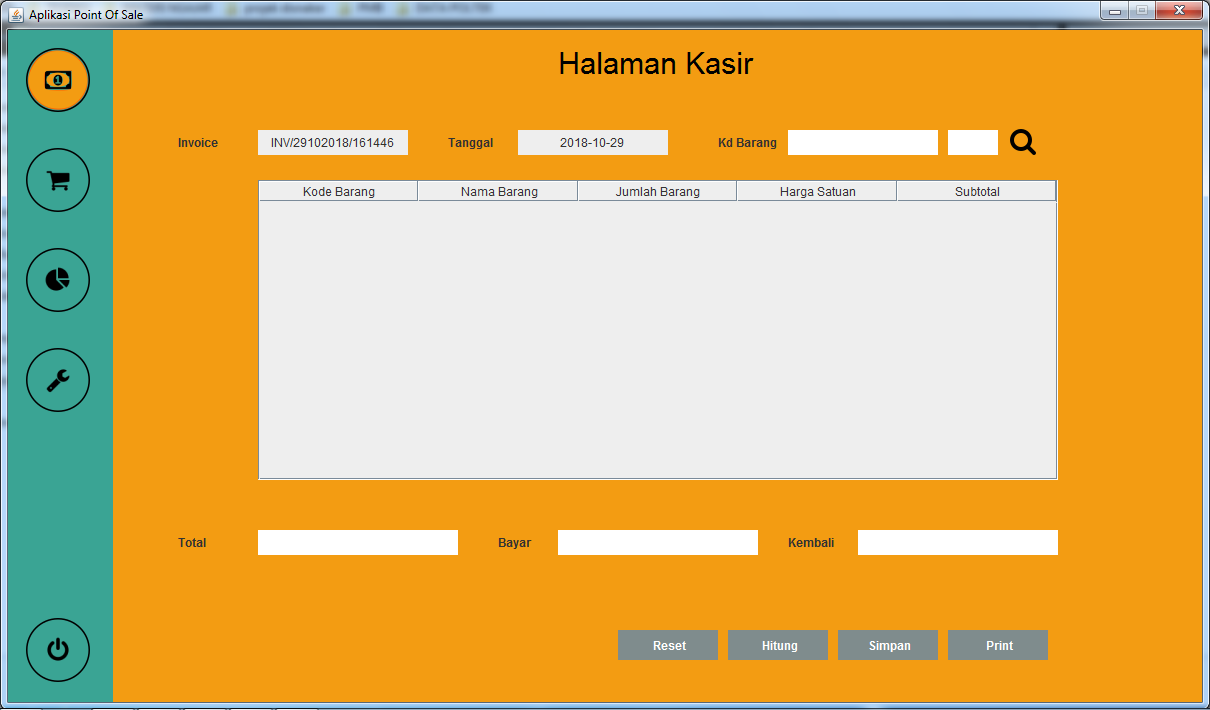Screen dimensions: 1210x710
Task: Select the wrench settings sidebar icon
Action: (x=57, y=380)
